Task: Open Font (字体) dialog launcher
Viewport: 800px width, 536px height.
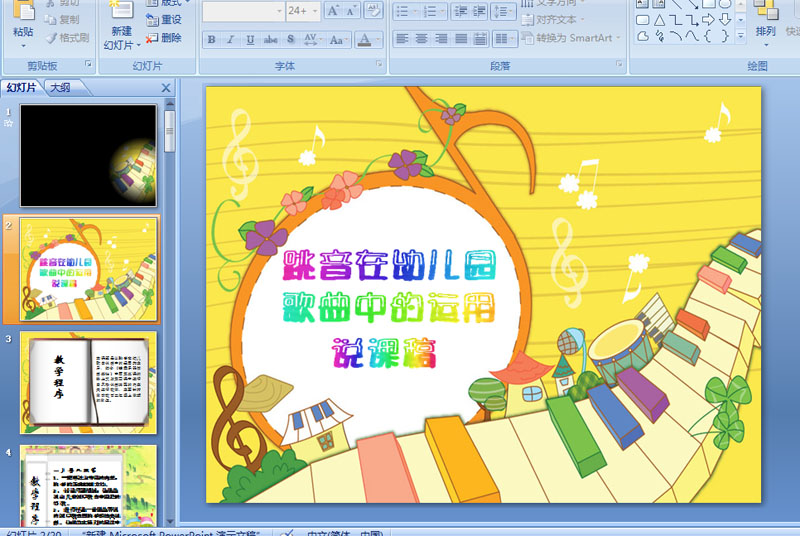Action: 379,64
